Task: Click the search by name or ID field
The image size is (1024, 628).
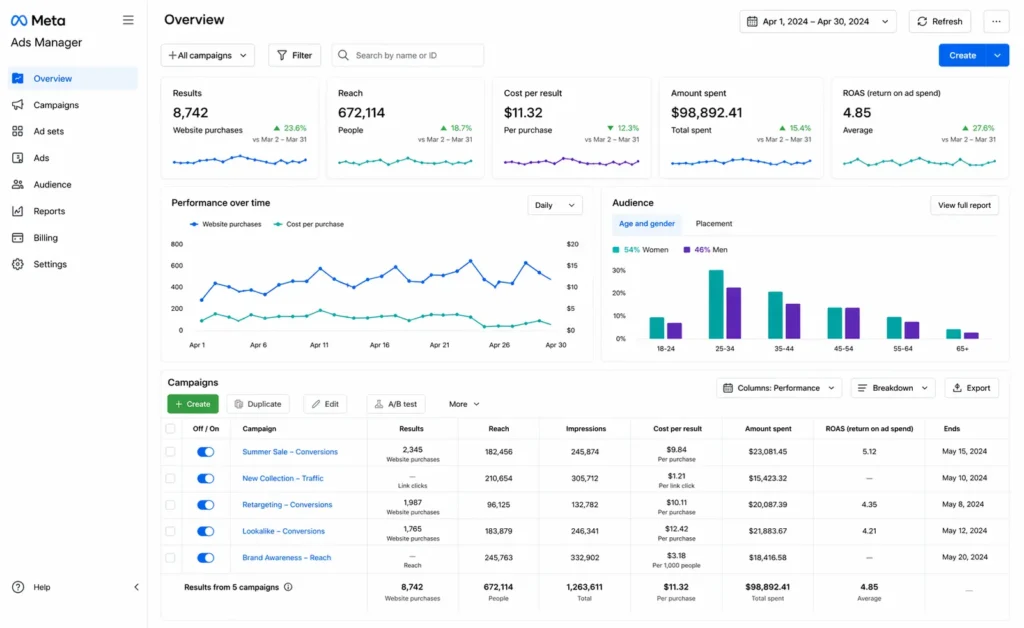Action: pos(407,55)
